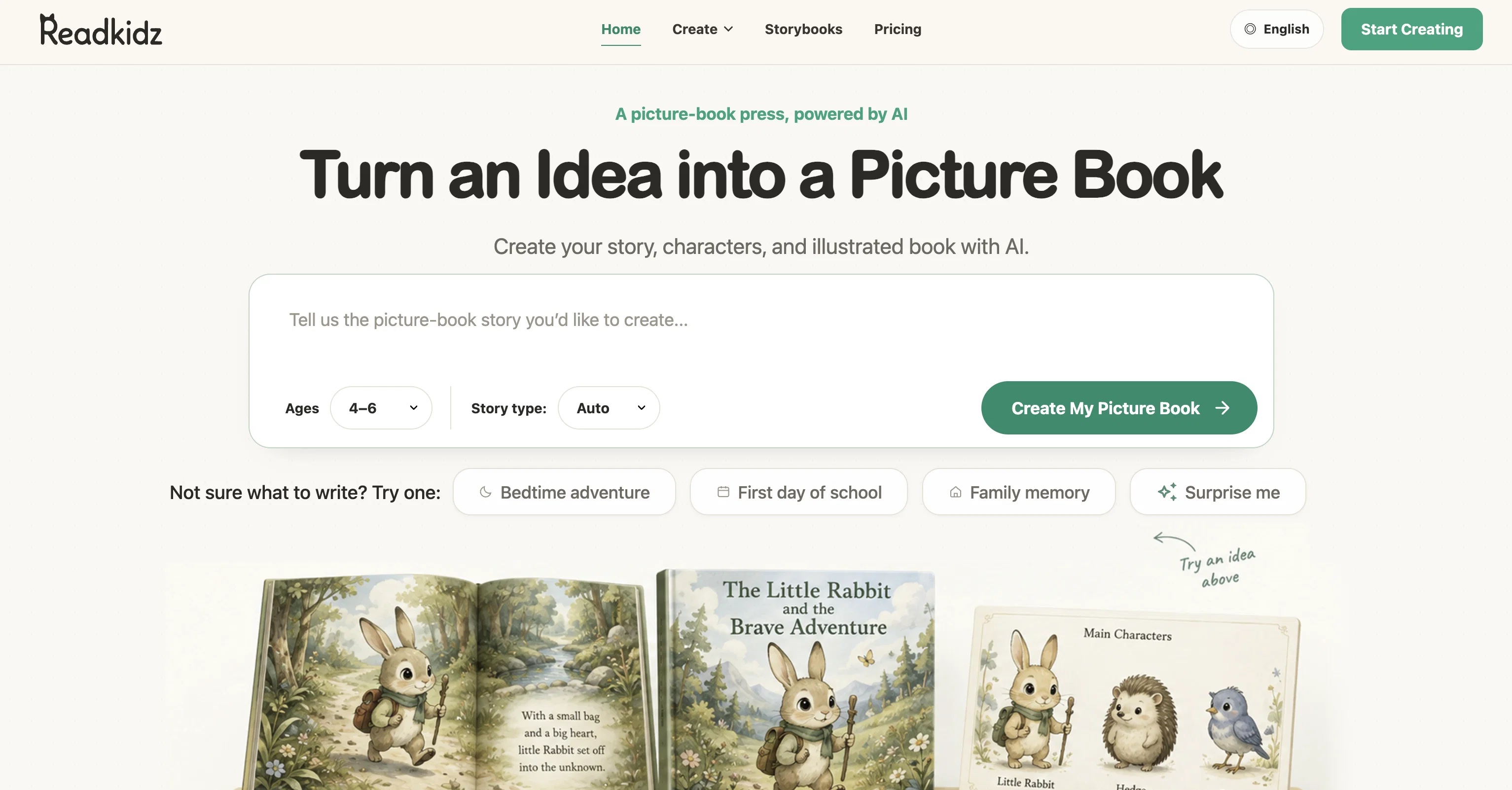Pick the Surprise me suggestion
The height and width of the screenshot is (790, 1512).
click(x=1218, y=492)
